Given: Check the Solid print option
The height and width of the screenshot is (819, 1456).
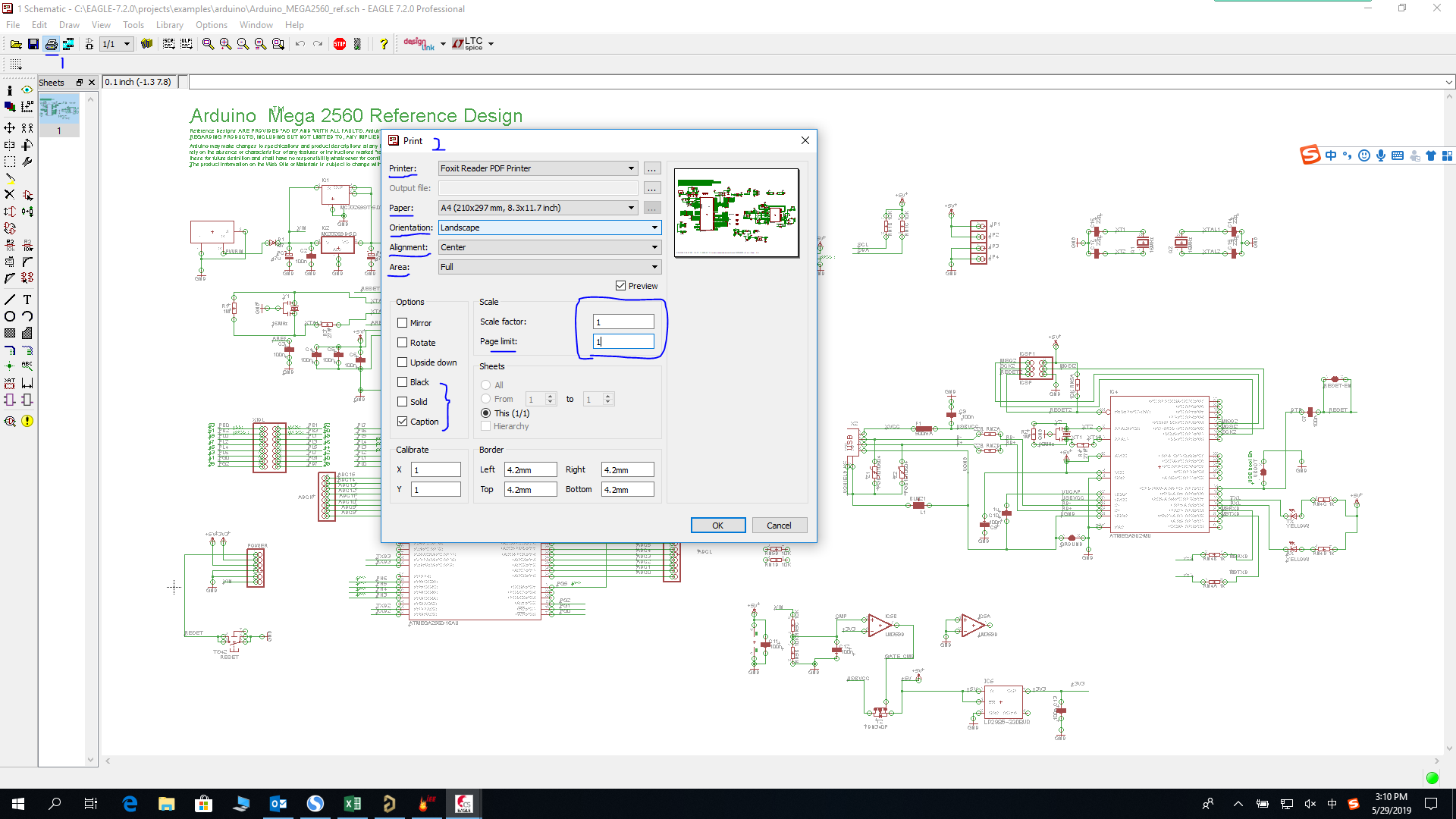Looking at the screenshot, I should pyautogui.click(x=413, y=402).
